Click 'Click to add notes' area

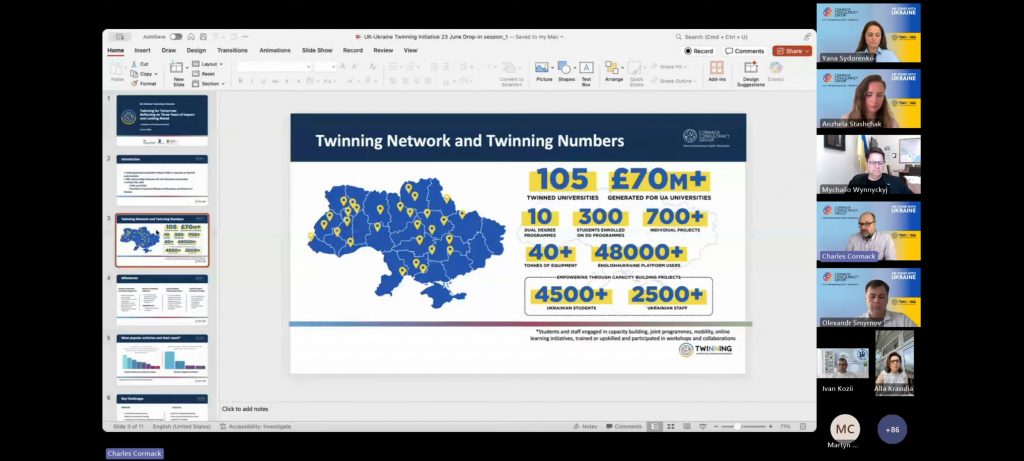click(x=245, y=409)
